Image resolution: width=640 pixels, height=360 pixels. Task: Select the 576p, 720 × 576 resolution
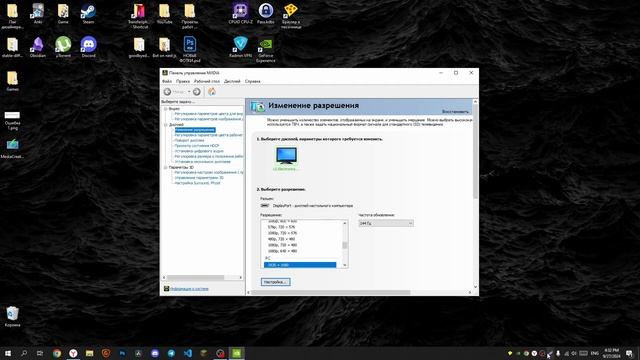(x=282, y=227)
